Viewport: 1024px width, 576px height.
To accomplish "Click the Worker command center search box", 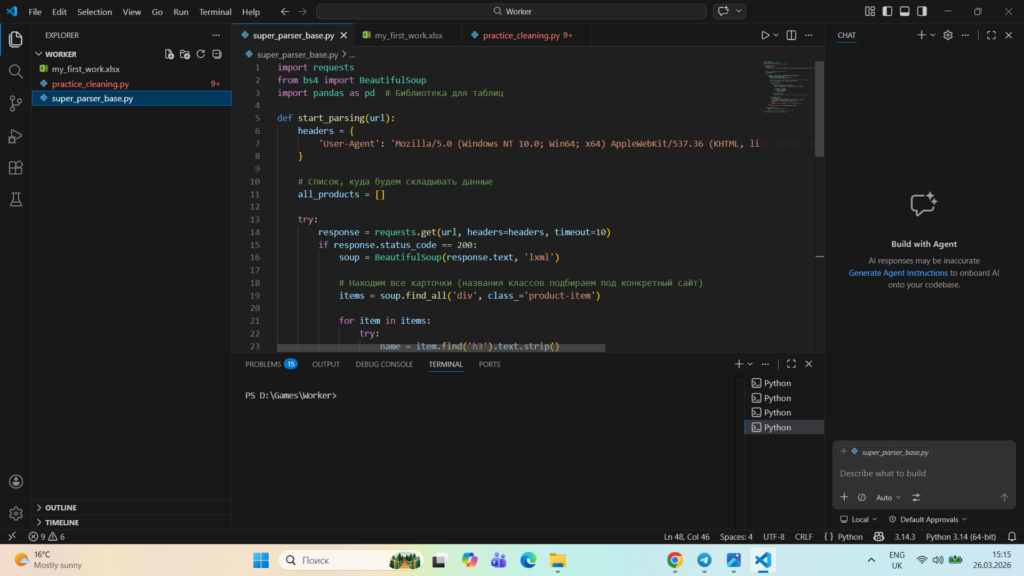I will (511, 11).
